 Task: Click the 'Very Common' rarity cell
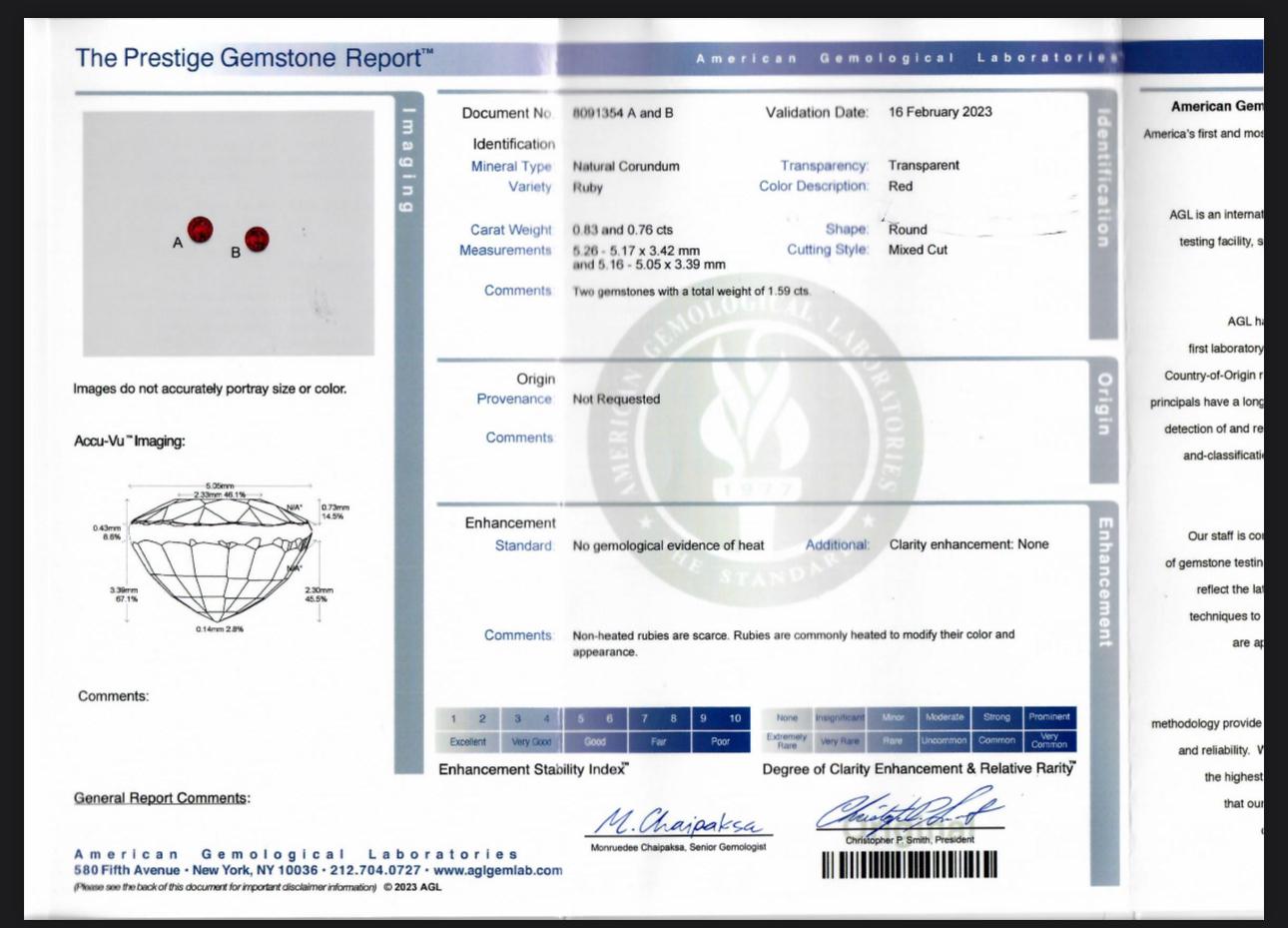point(1049,741)
